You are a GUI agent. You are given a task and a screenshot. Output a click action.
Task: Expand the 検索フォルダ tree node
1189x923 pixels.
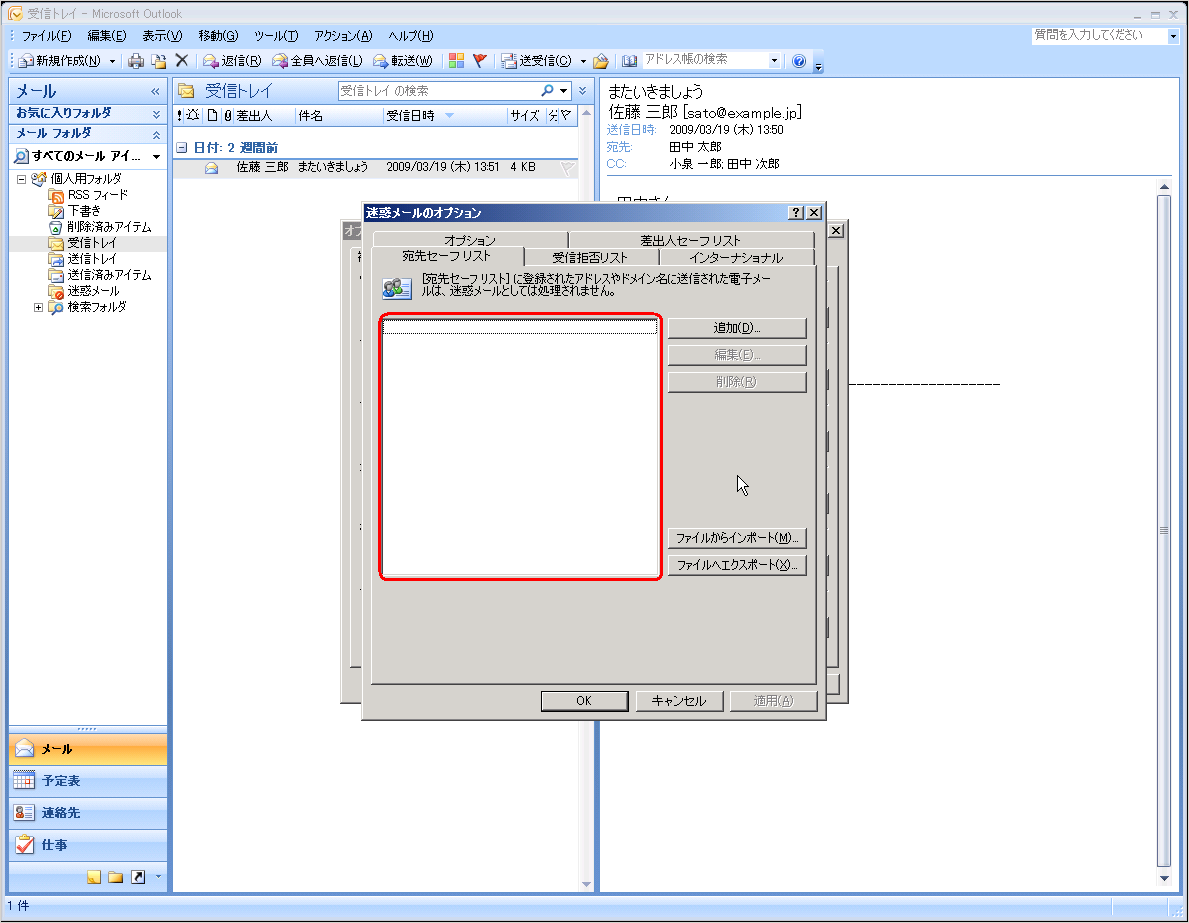[38, 307]
